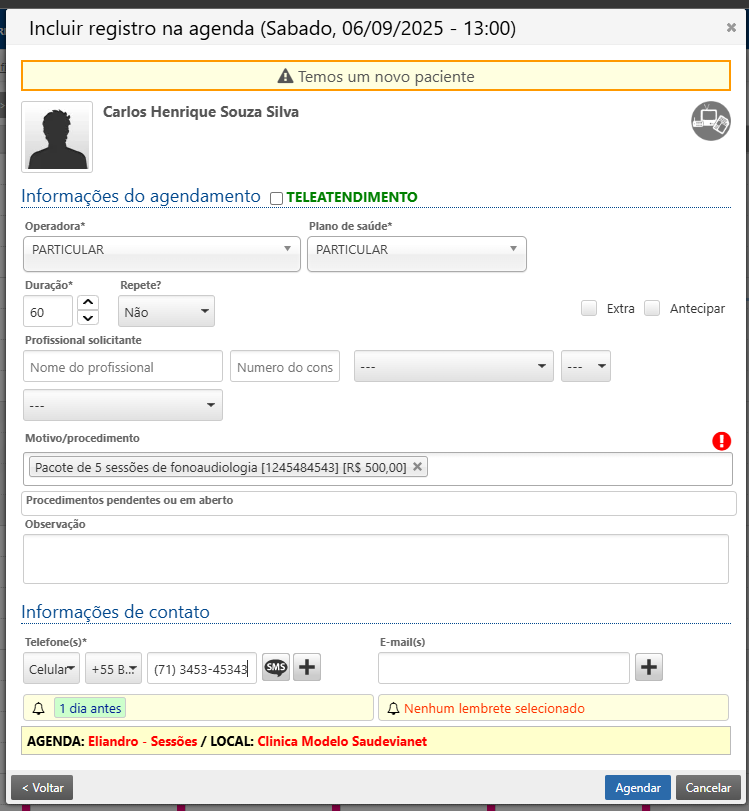The width and height of the screenshot is (749, 811).
Task: Click the Clinica Modelo Saudevianet text
Action: [x=342, y=741]
